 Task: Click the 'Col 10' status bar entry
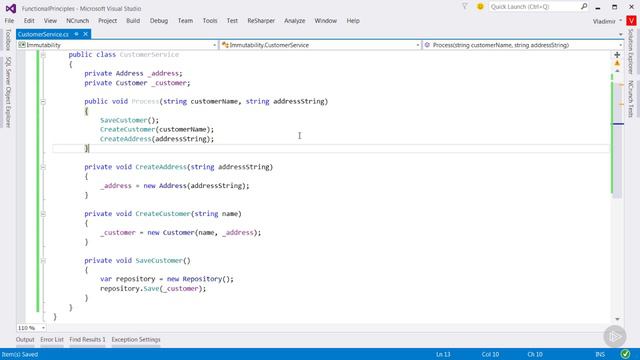[x=490, y=354]
